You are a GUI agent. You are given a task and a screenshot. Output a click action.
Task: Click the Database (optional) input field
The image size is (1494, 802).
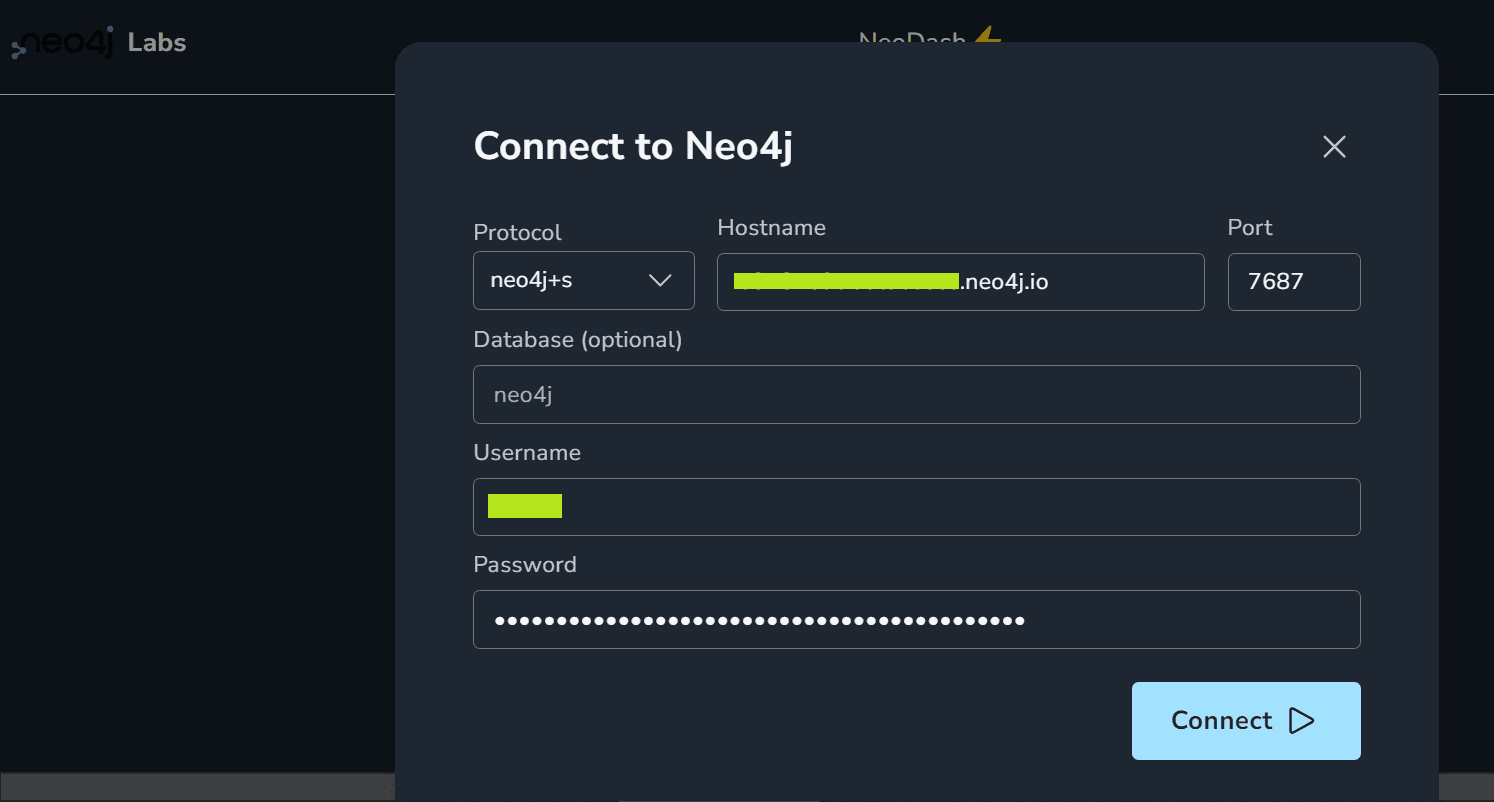[x=916, y=394]
